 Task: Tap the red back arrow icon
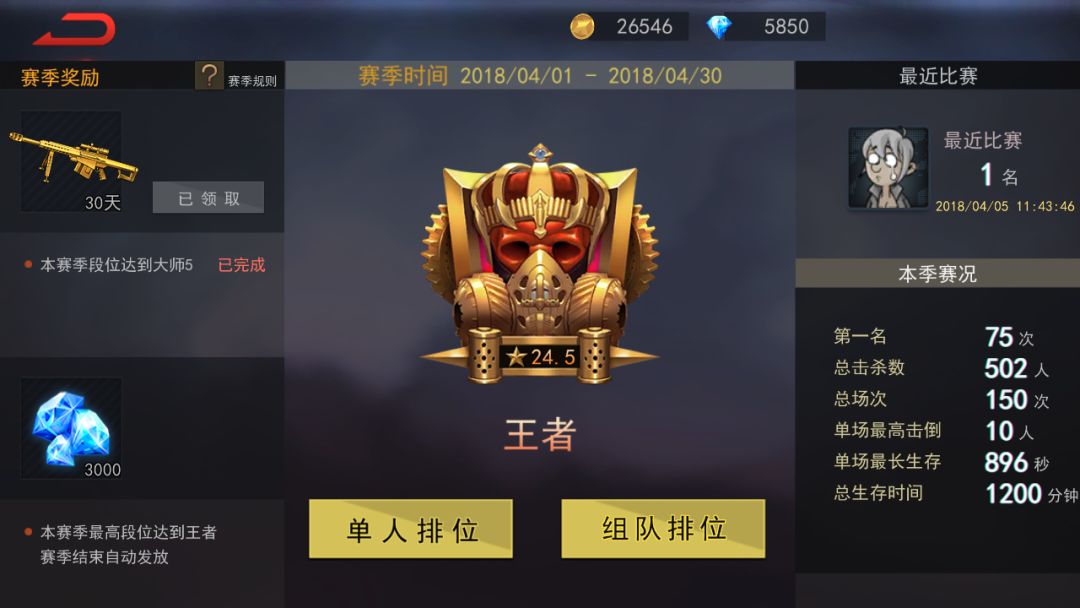pyautogui.click(x=74, y=29)
